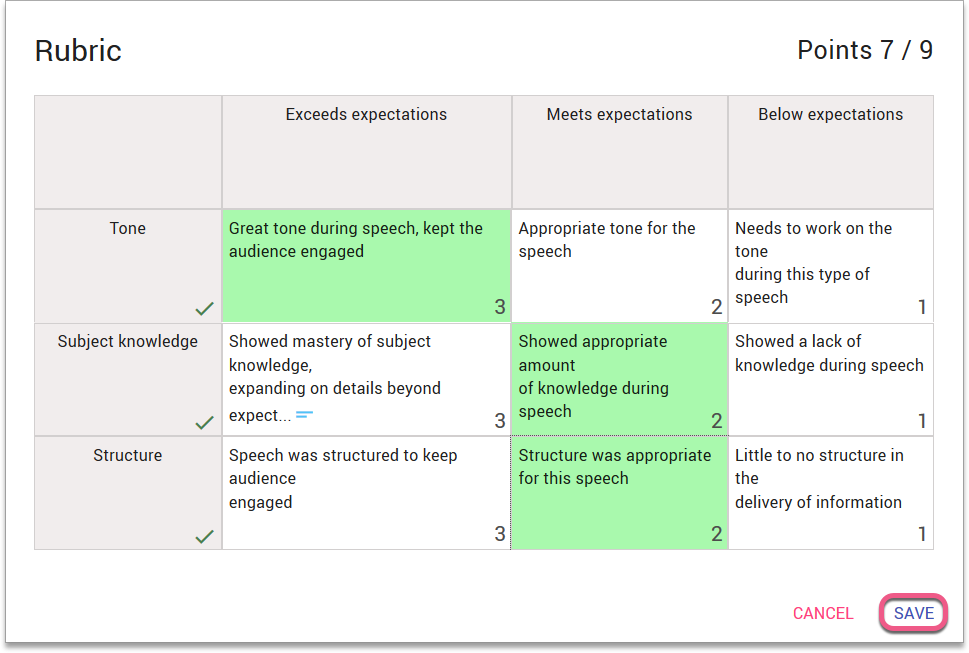
Task: Choose 'Showed a lack of knowledge' cell
Action: point(830,379)
